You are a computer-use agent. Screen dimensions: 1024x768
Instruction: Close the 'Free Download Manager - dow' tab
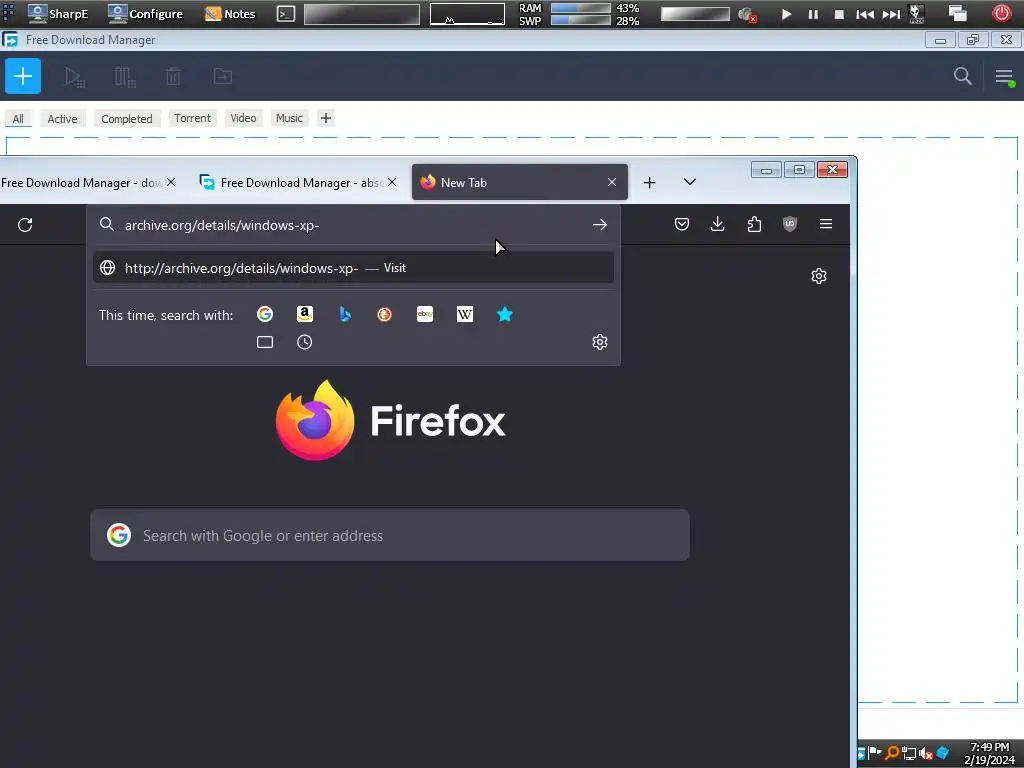pos(171,182)
